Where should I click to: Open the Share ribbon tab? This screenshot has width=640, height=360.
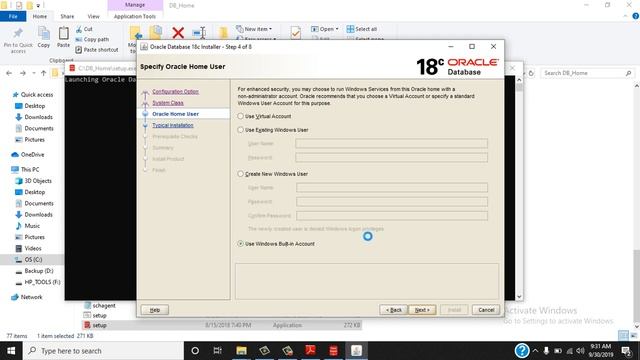(x=67, y=16)
